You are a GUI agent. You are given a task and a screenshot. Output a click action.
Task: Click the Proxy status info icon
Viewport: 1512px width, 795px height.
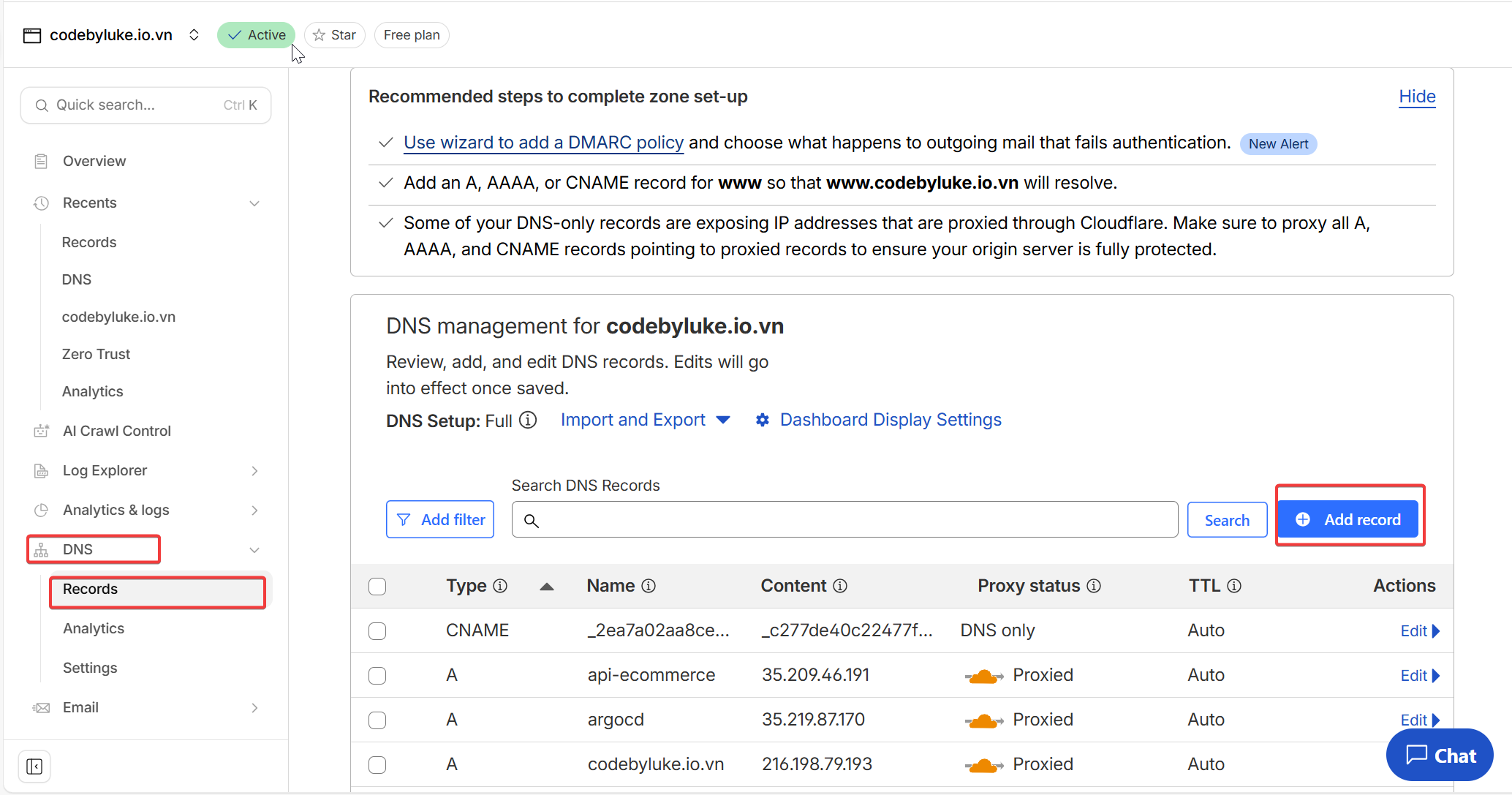(1094, 586)
